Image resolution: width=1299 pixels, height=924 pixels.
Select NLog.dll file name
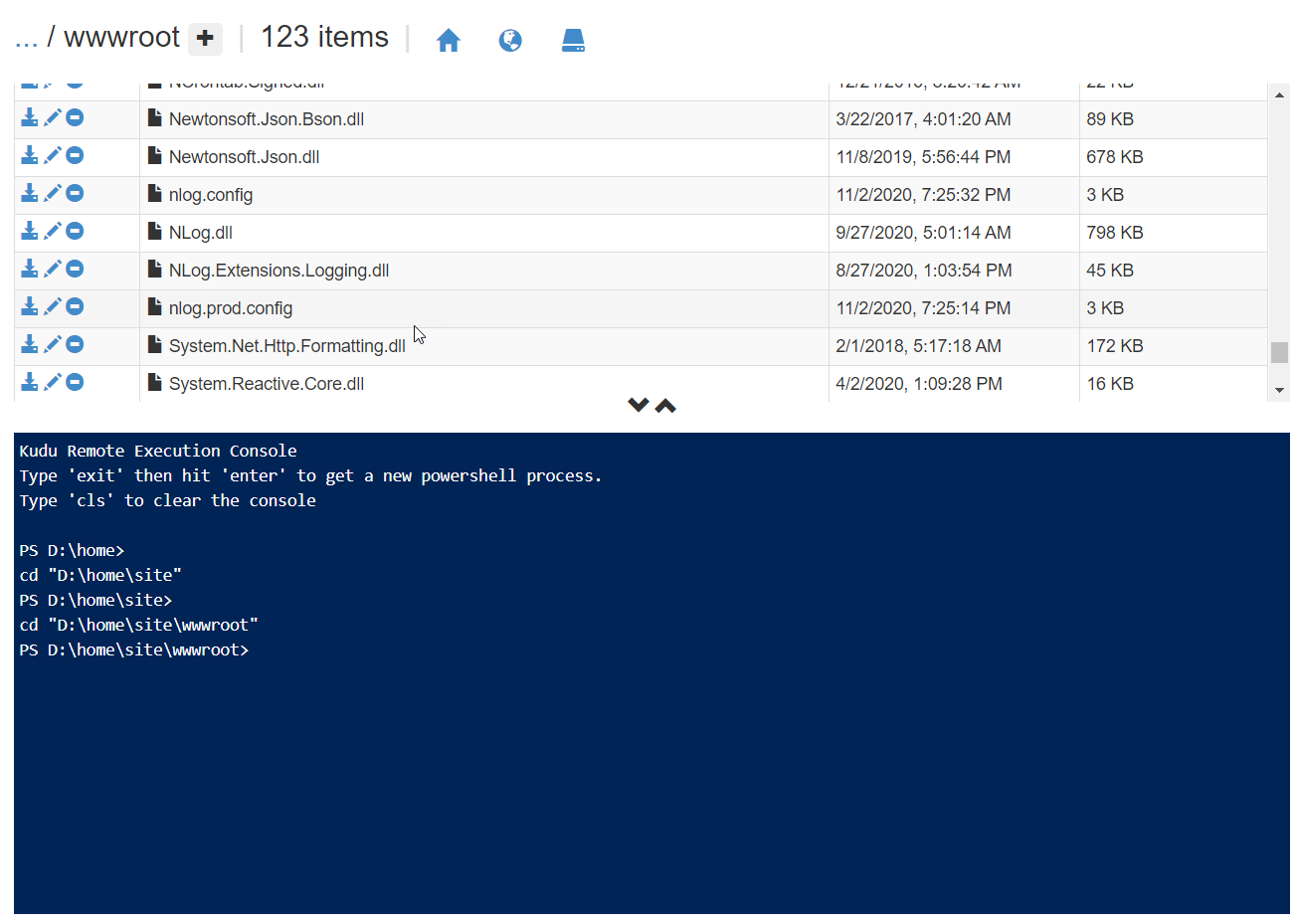coord(201,233)
